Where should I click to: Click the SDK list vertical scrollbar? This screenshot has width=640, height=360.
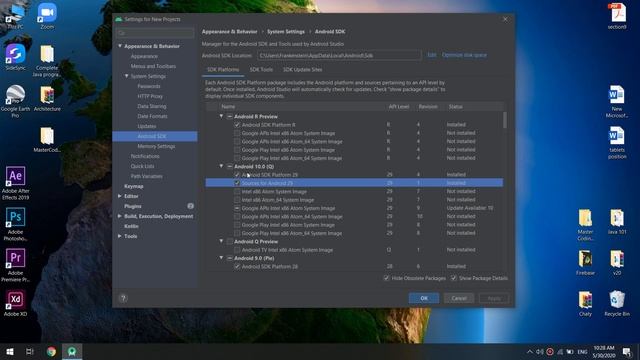[x=505, y=120]
